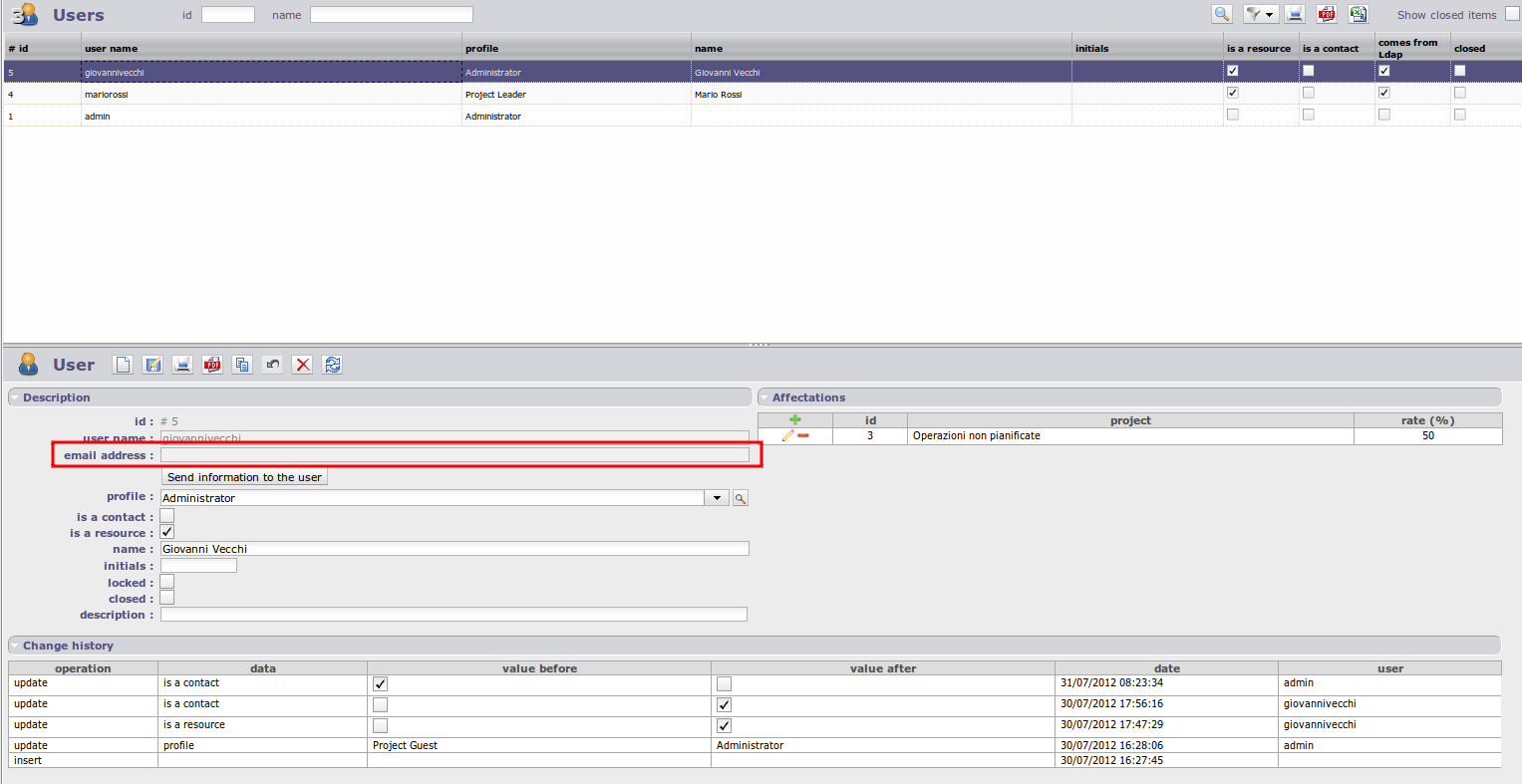Image resolution: width=1522 pixels, height=784 pixels.
Task: Open the filter funnel dropdown
Action: click(x=1261, y=14)
